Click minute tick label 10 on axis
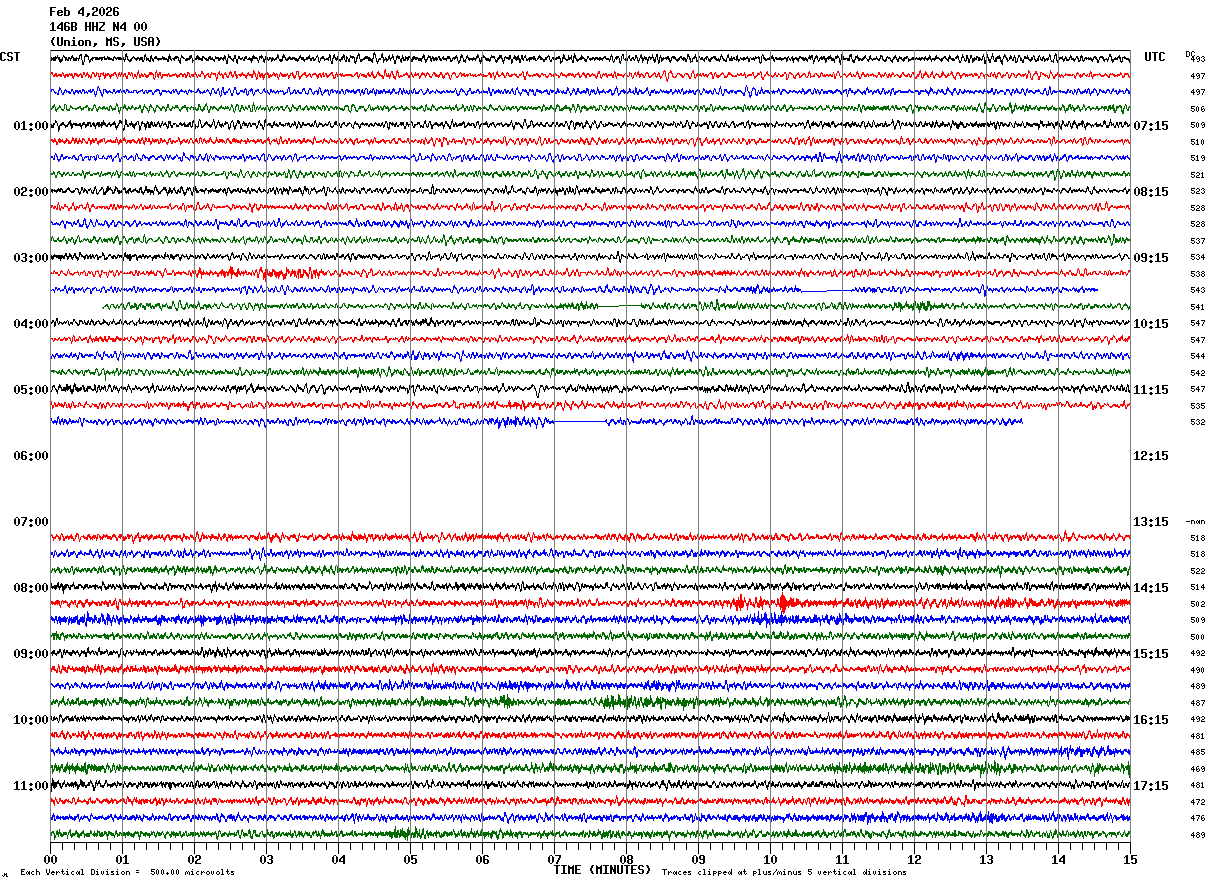The image size is (1210, 886). pyautogui.click(x=770, y=859)
